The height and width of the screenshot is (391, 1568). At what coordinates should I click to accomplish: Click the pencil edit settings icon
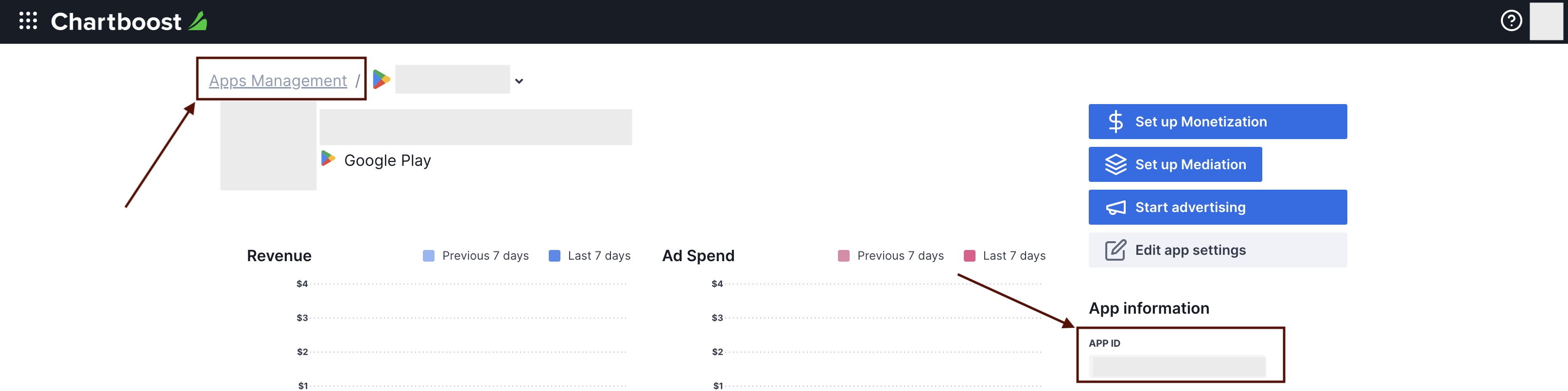(1115, 249)
